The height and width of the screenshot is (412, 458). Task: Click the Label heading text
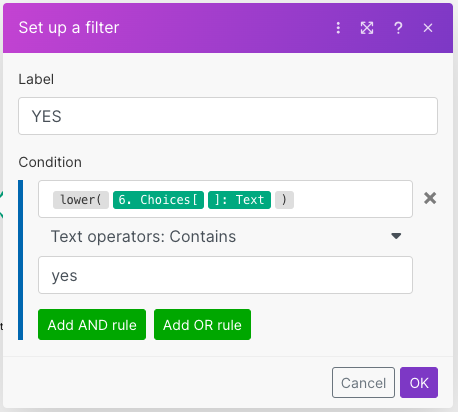(36, 79)
